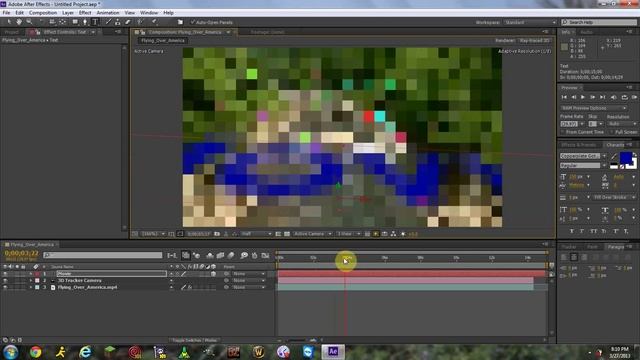This screenshot has width=640, height=360.
Task: Jump to last frame in Preview
Action: (602, 97)
